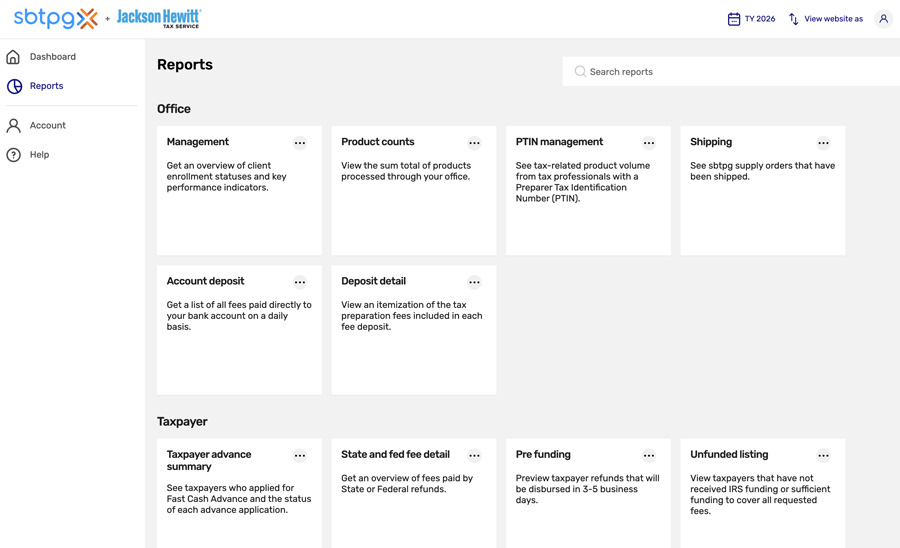Image resolution: width=900 pixels, height=548 pixels.
Task: Open the Account deposit more options
Action: [300, 282]
